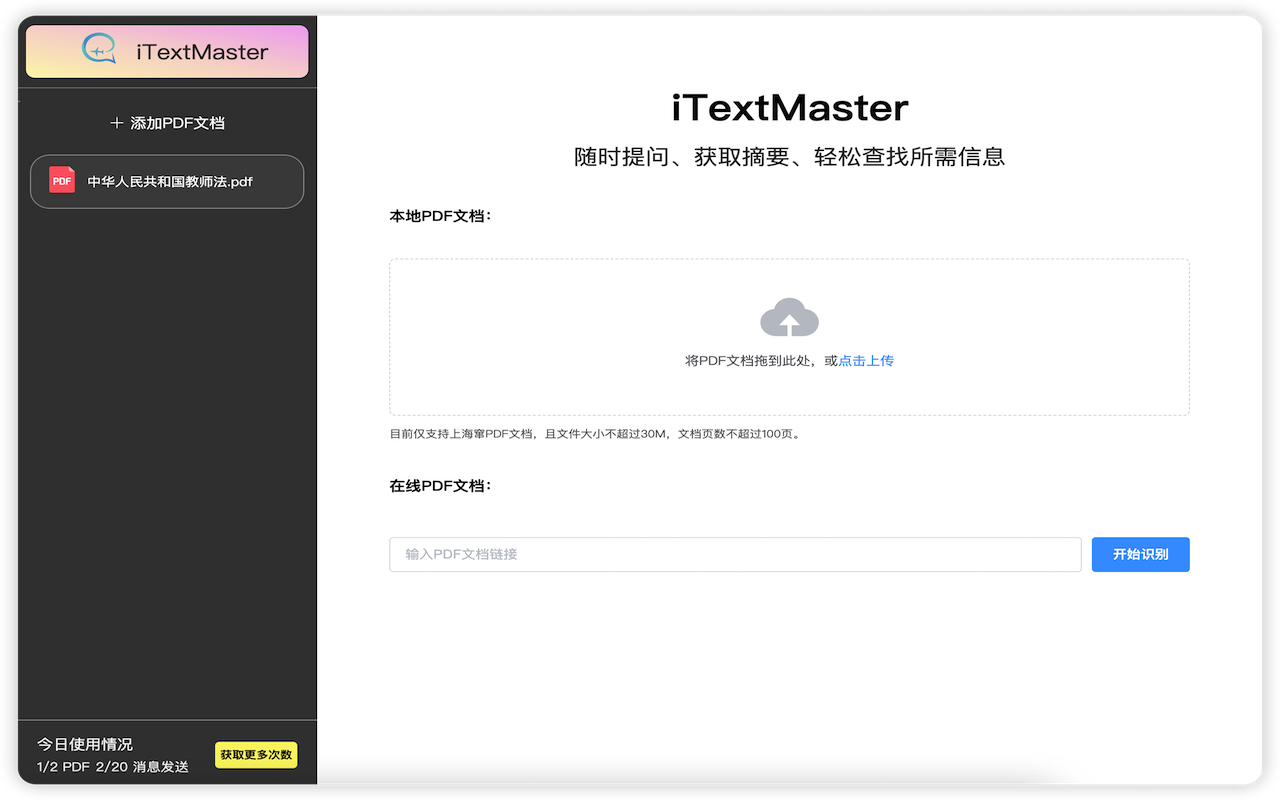The height and width of the screenshot is (800, 1280).
Task: Click the 1/2 PDF 2/20 消息发送 usage text
Action: pos(113,767)
